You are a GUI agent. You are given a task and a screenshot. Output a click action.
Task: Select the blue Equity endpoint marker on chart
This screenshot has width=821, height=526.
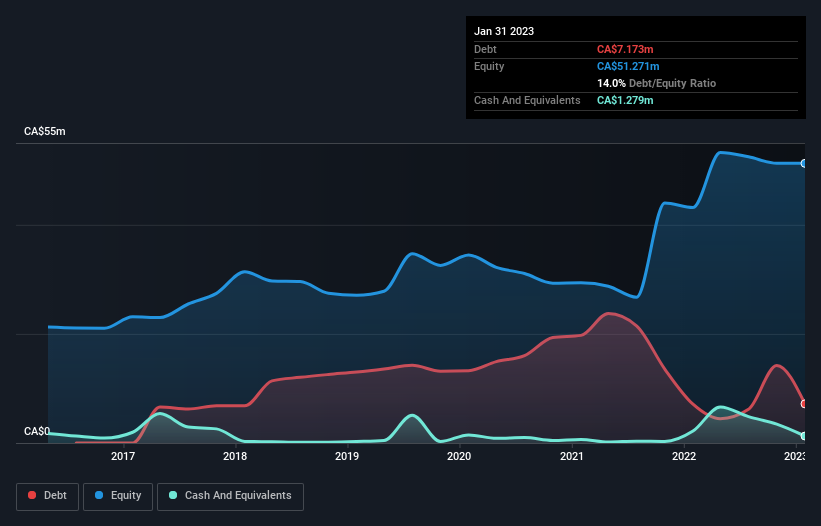click(x=804, y=164)
